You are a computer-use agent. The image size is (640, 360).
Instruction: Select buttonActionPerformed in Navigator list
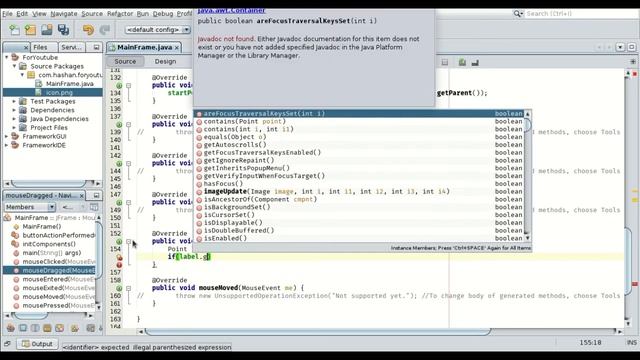[x=58, y=235]
